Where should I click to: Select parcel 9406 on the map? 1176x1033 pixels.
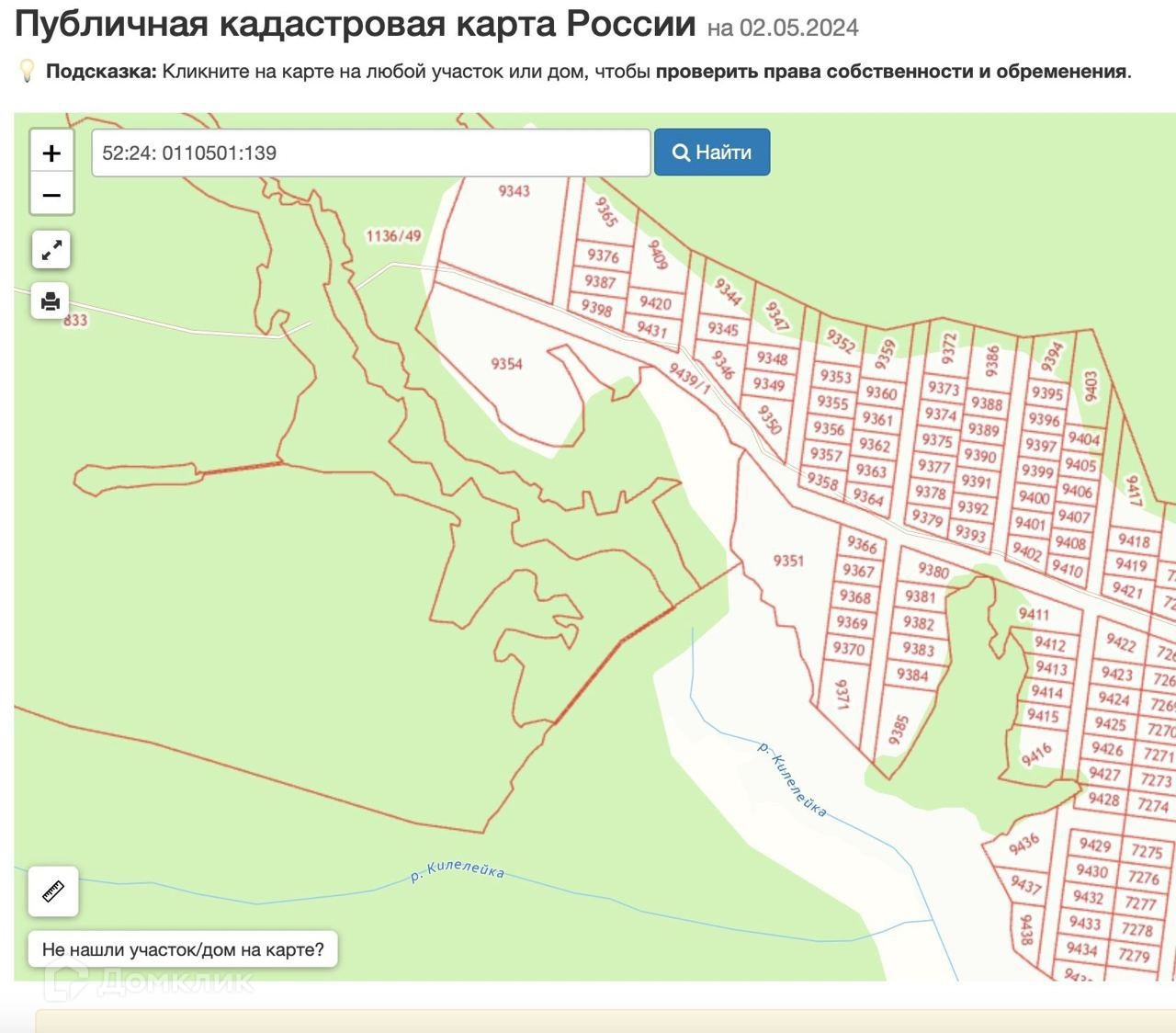(x=1077, y=491)
